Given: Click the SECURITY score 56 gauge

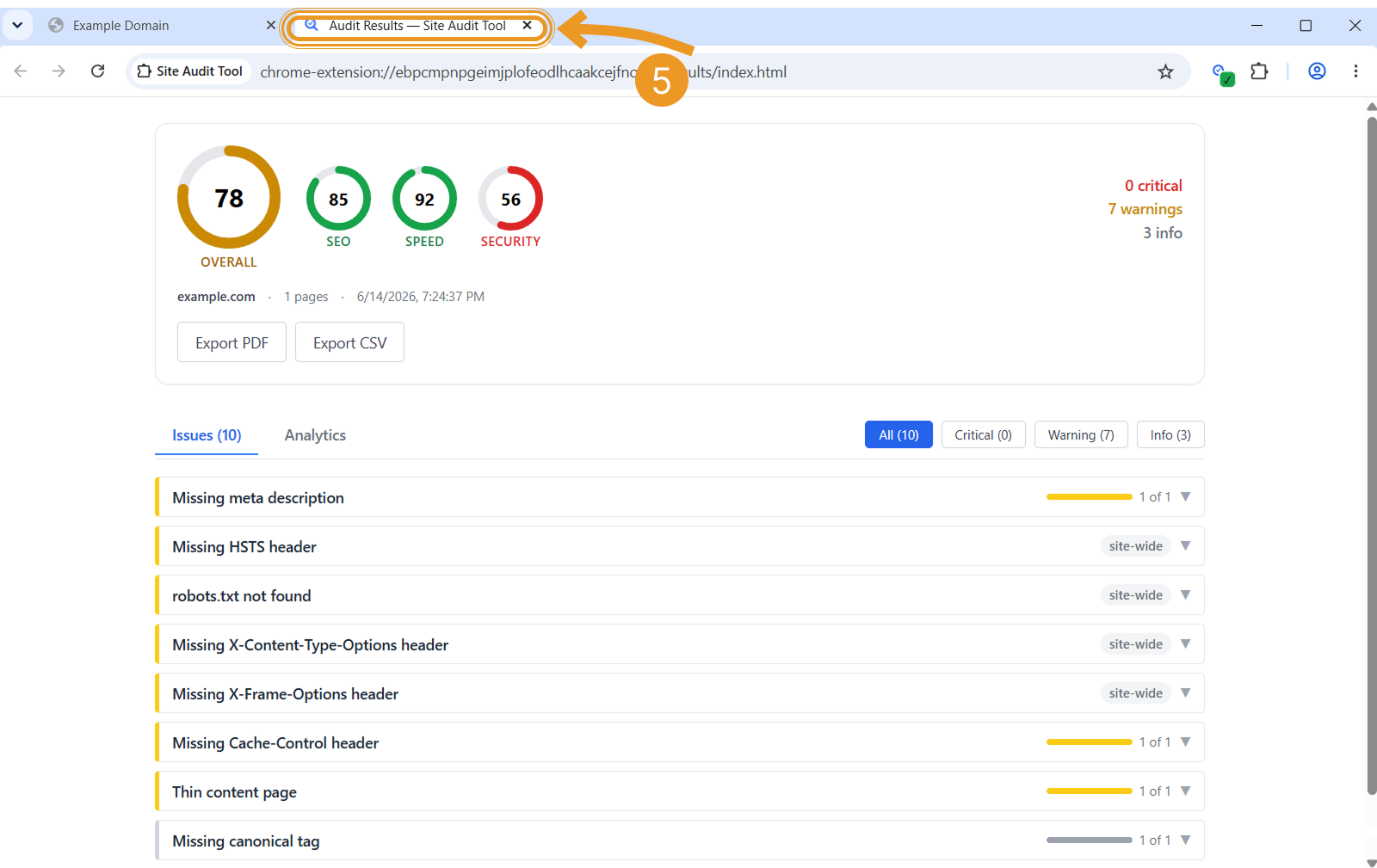Looking at the screenshot, I should click(x=510, y=199).
